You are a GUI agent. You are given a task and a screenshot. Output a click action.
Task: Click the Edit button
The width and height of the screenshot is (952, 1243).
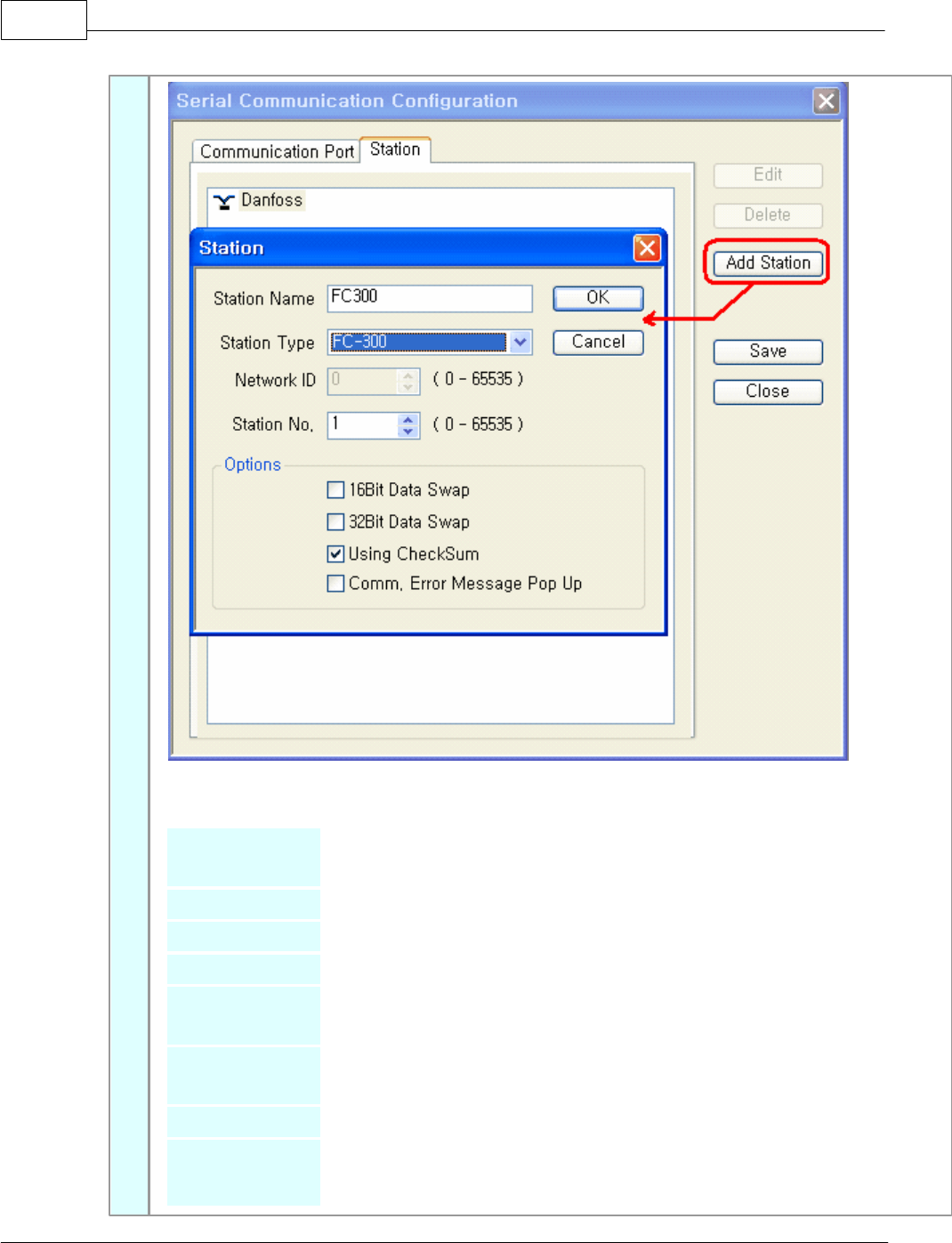pos(768,175)
